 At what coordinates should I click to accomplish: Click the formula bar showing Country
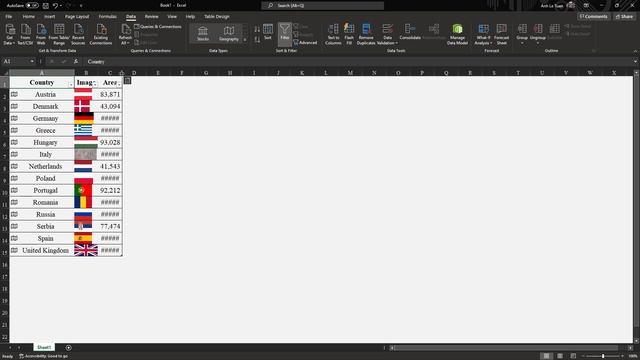point(359,62)
